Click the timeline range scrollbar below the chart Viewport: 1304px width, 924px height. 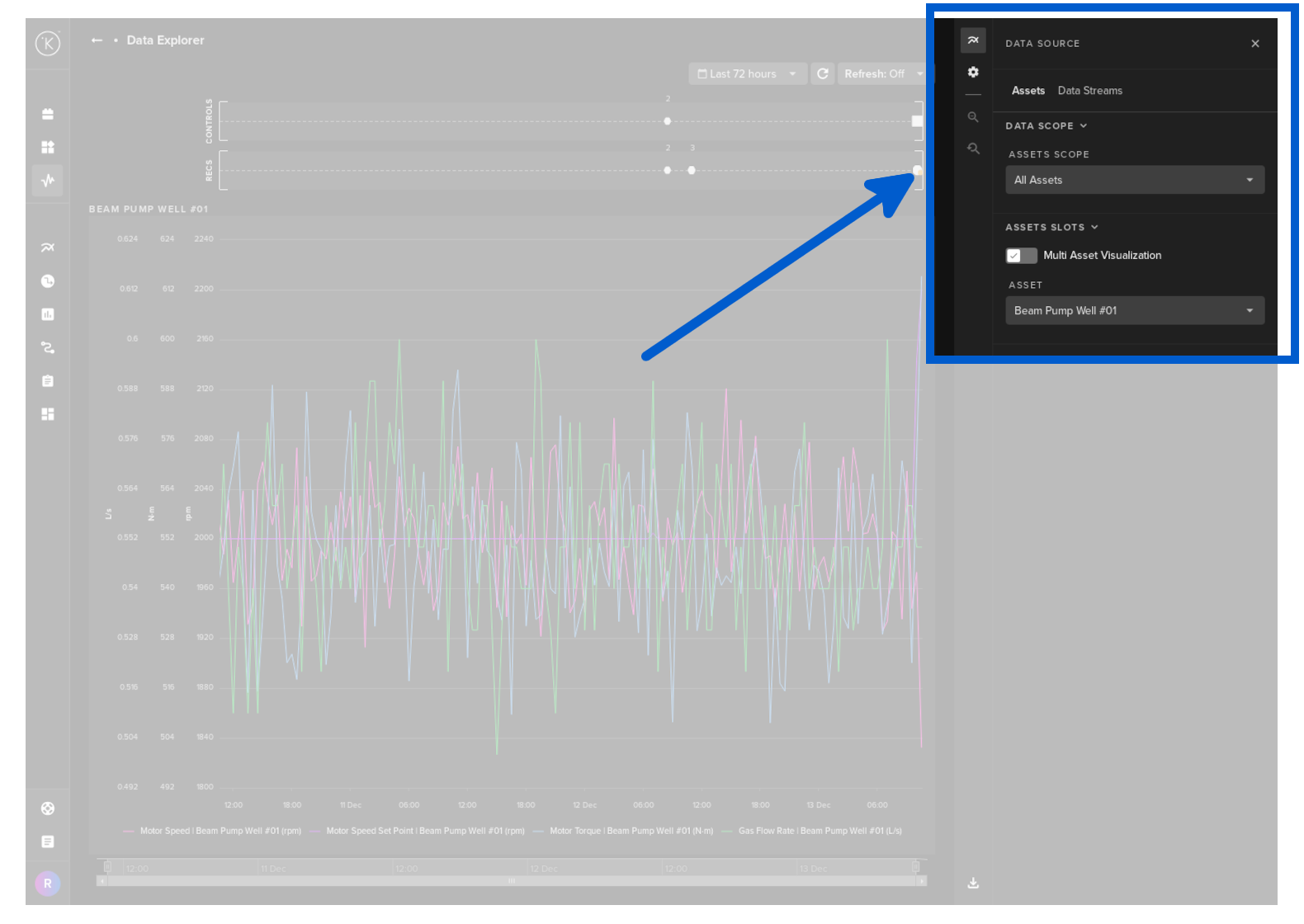pos(512,881)
